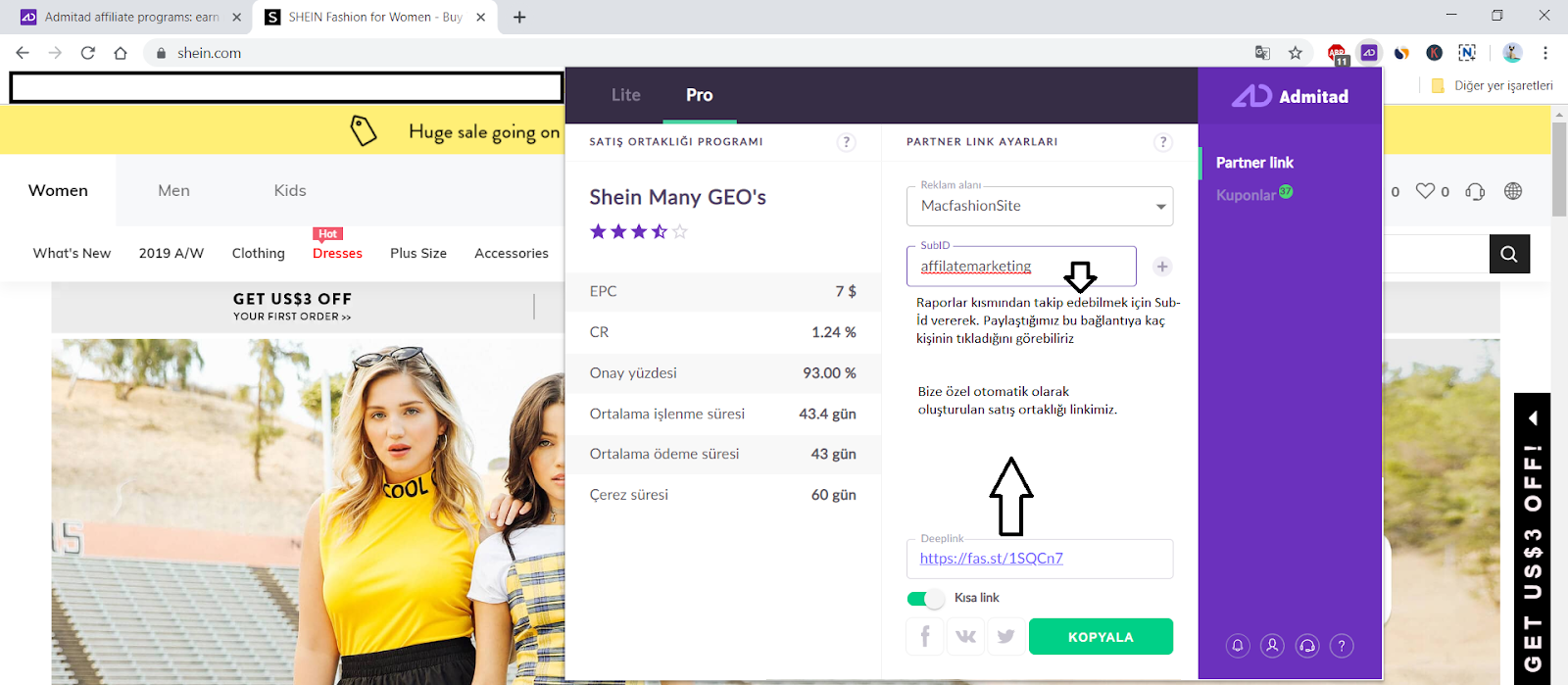Open the https://fas.st/1SQCn7 deeplink
This screenshot has width=1568, height=685.
[991, 559]
